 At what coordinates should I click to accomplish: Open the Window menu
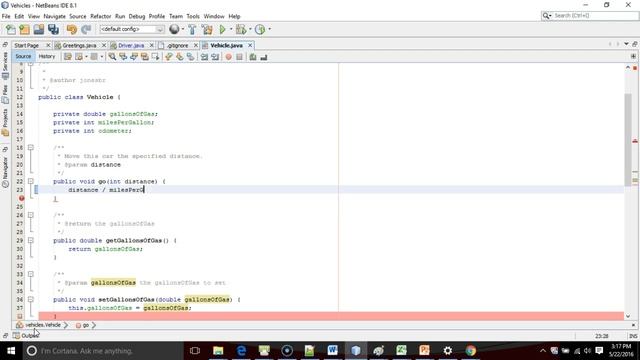click(x=214, y=16)
